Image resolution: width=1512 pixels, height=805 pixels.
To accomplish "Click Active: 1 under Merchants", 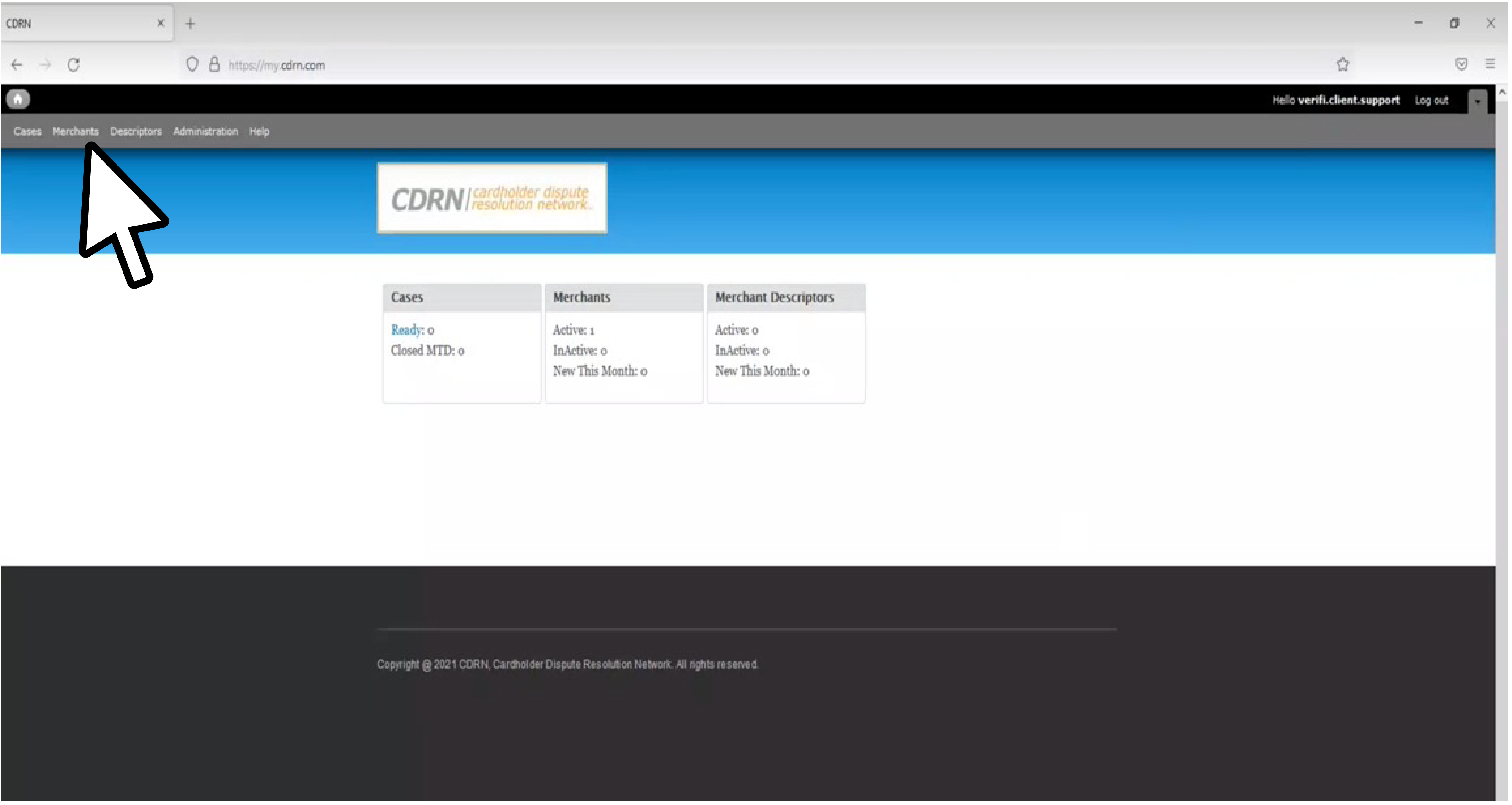I will (x=573, y=330).
